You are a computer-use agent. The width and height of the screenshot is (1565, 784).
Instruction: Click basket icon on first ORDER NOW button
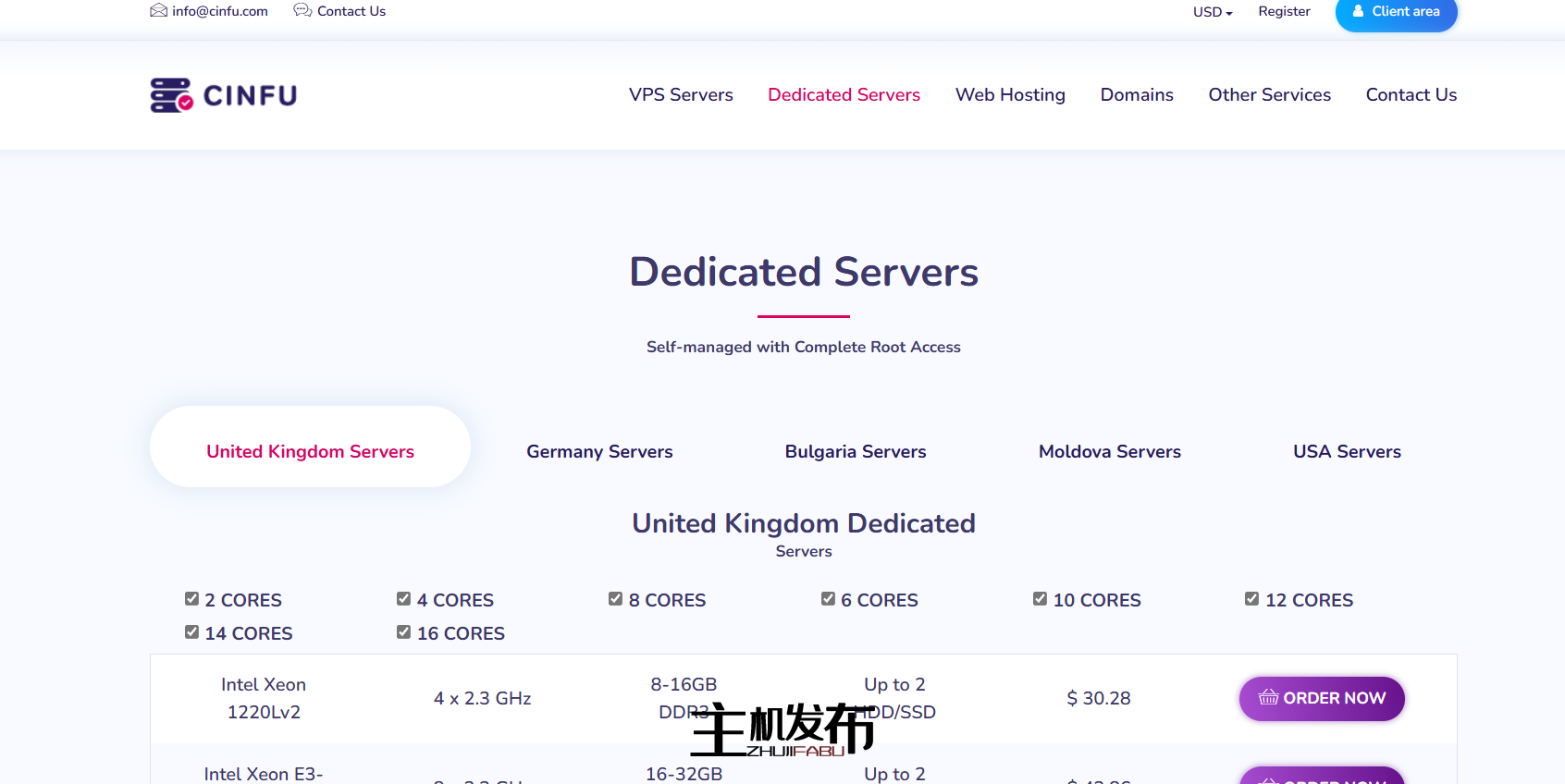tap(1268, 698)
